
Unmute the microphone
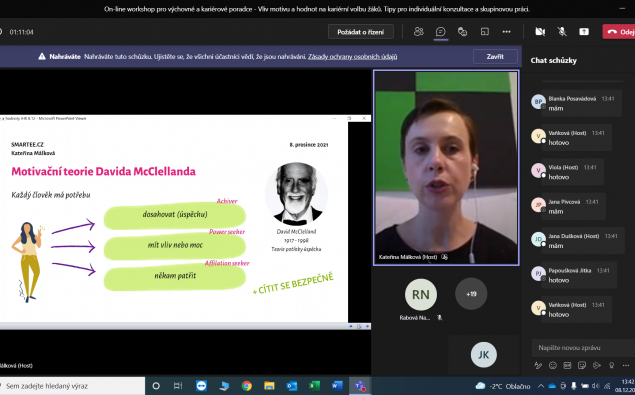tap(562, 32)
